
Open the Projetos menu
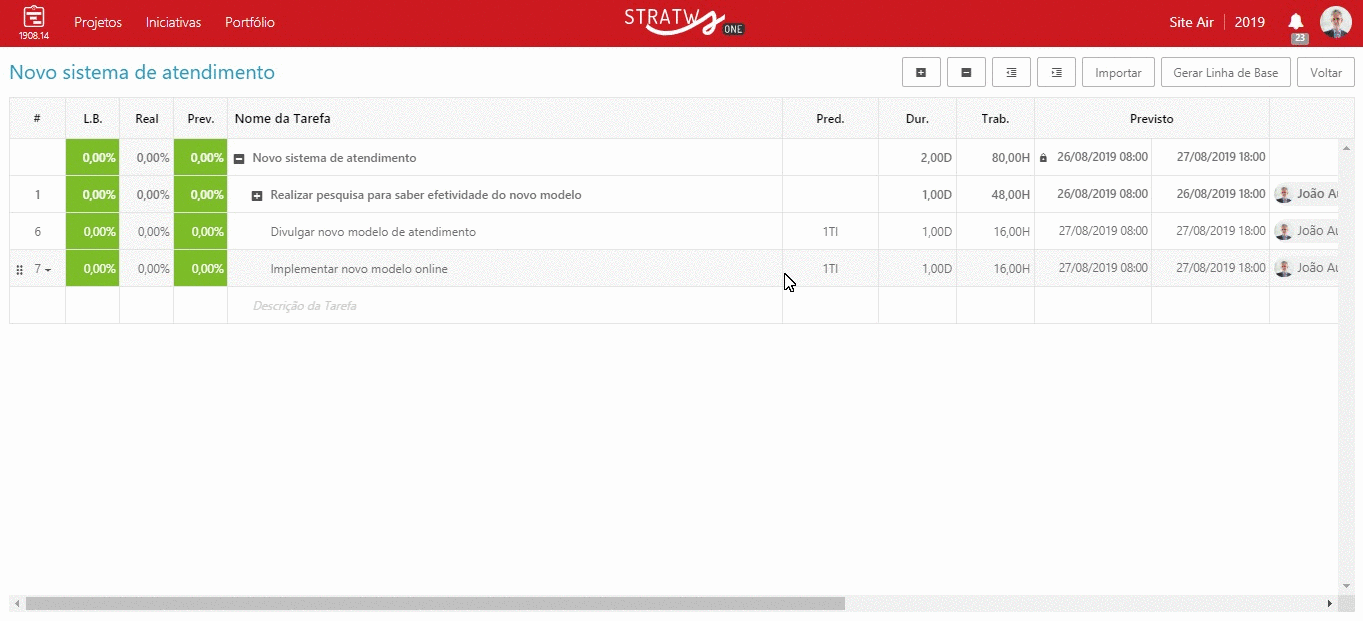(x=98, y=22)
